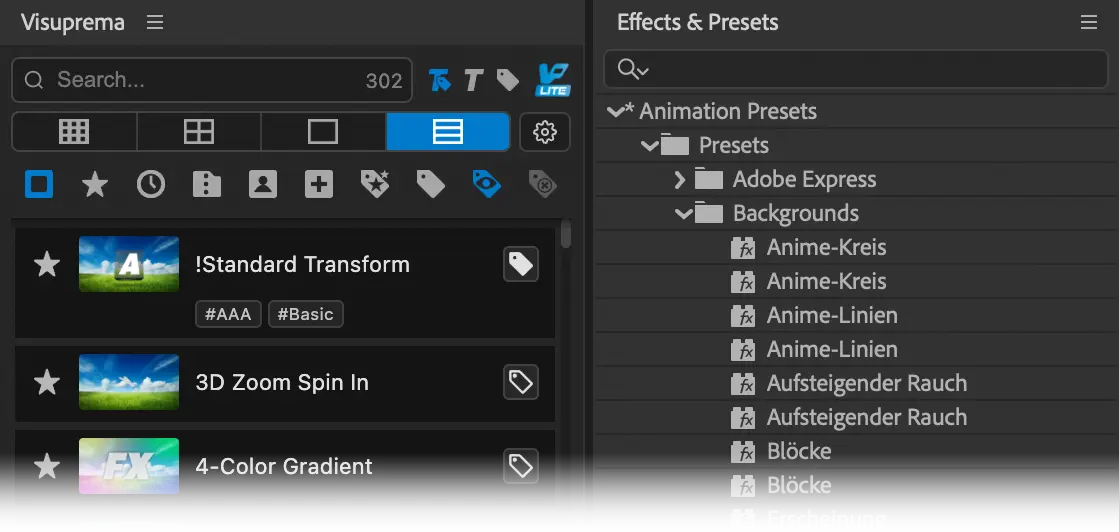Viewport: 1119px width, 532px height.
Task: Filter by recently used clock icon
Action: pos(151,184)
